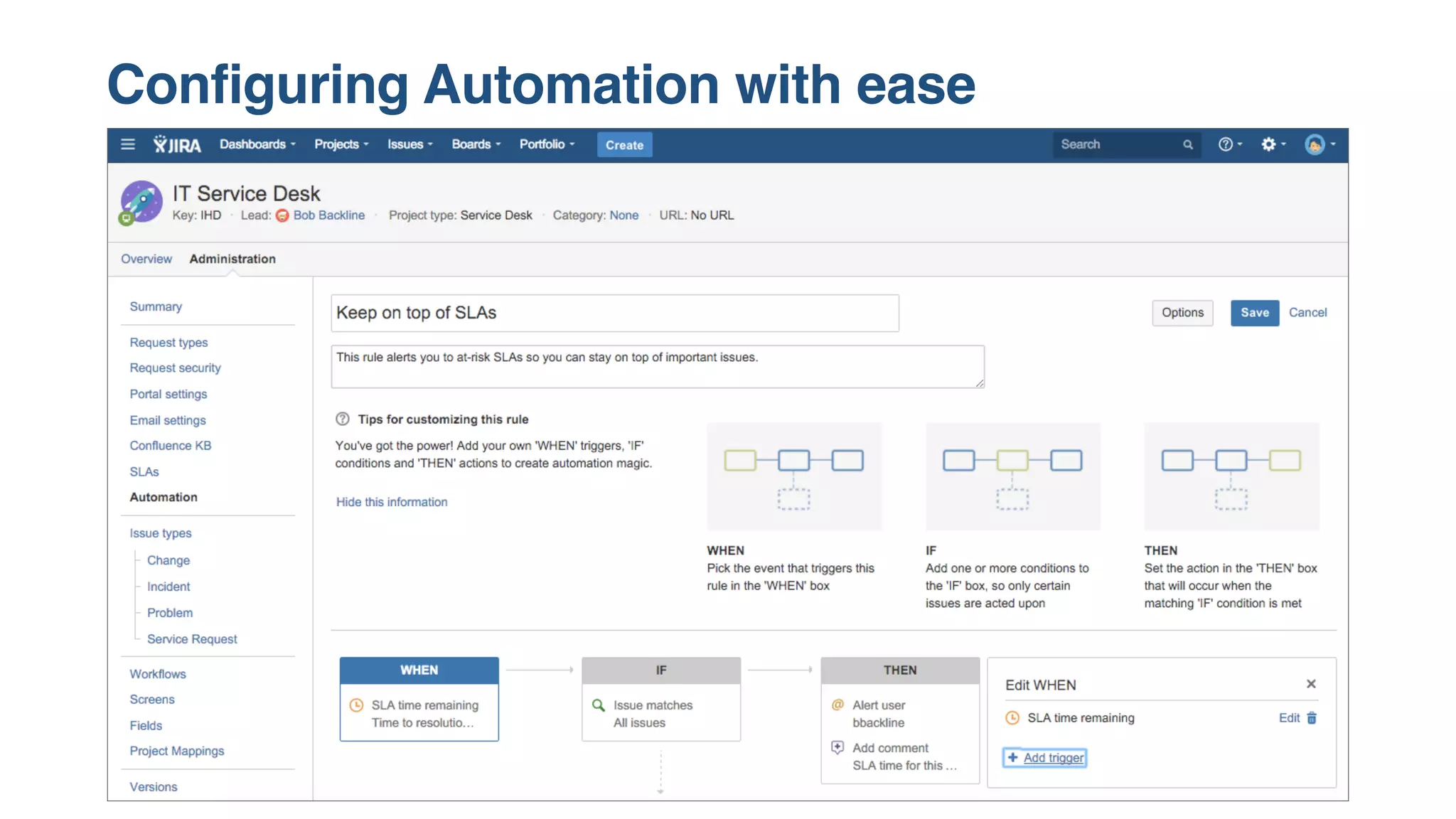Click the Alert user @ icon

(x=837, y=705)
